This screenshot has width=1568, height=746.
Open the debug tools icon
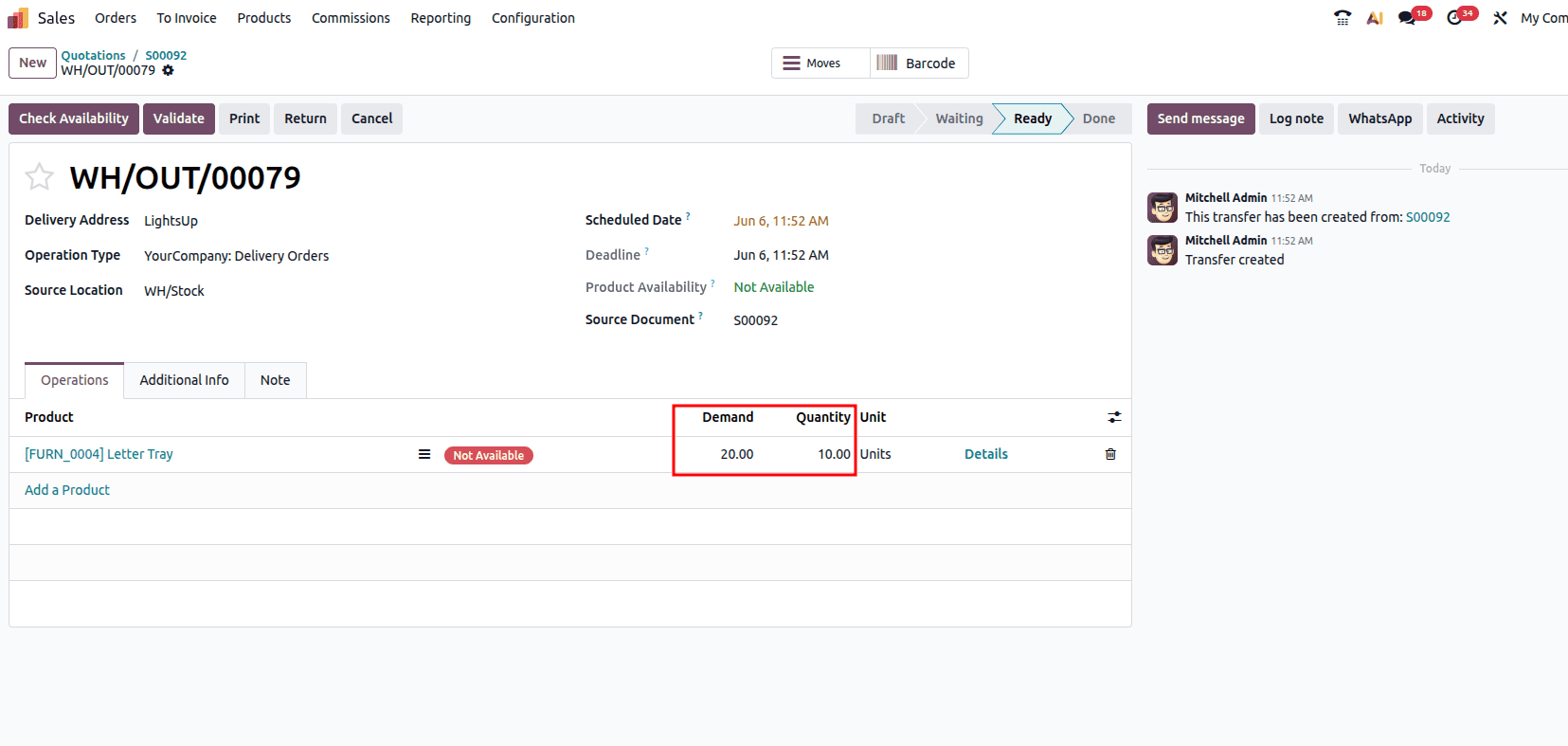click(x=1500, y=18)
